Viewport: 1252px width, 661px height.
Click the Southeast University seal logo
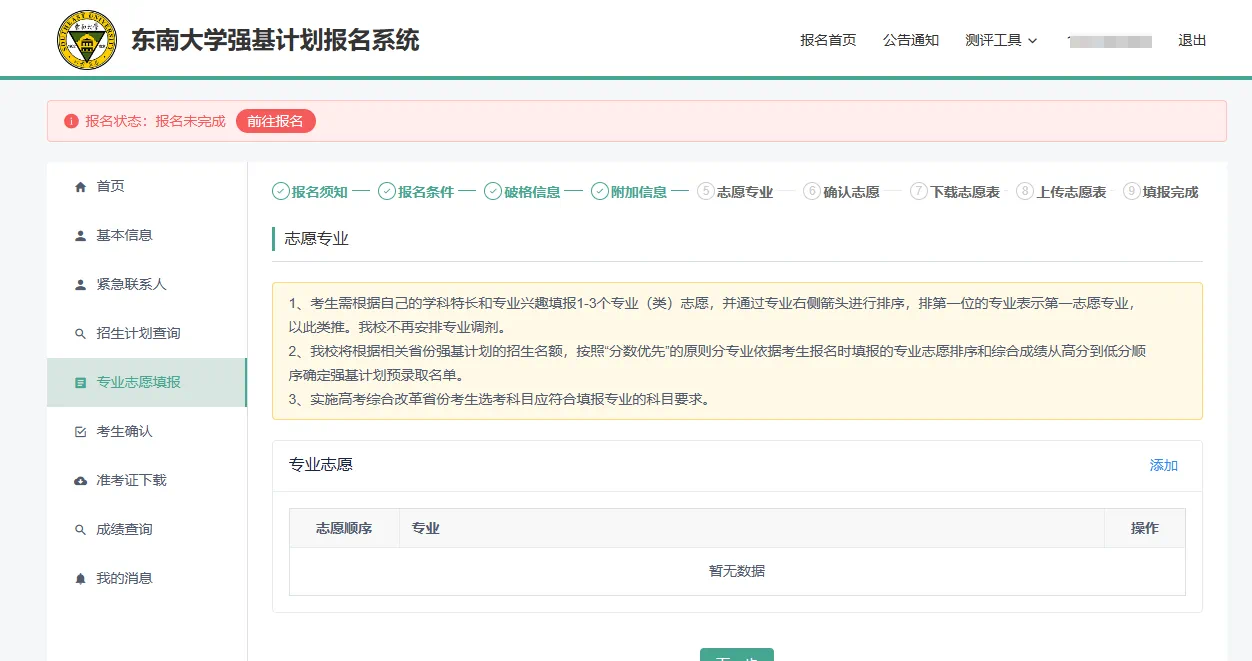click(87, 40)
